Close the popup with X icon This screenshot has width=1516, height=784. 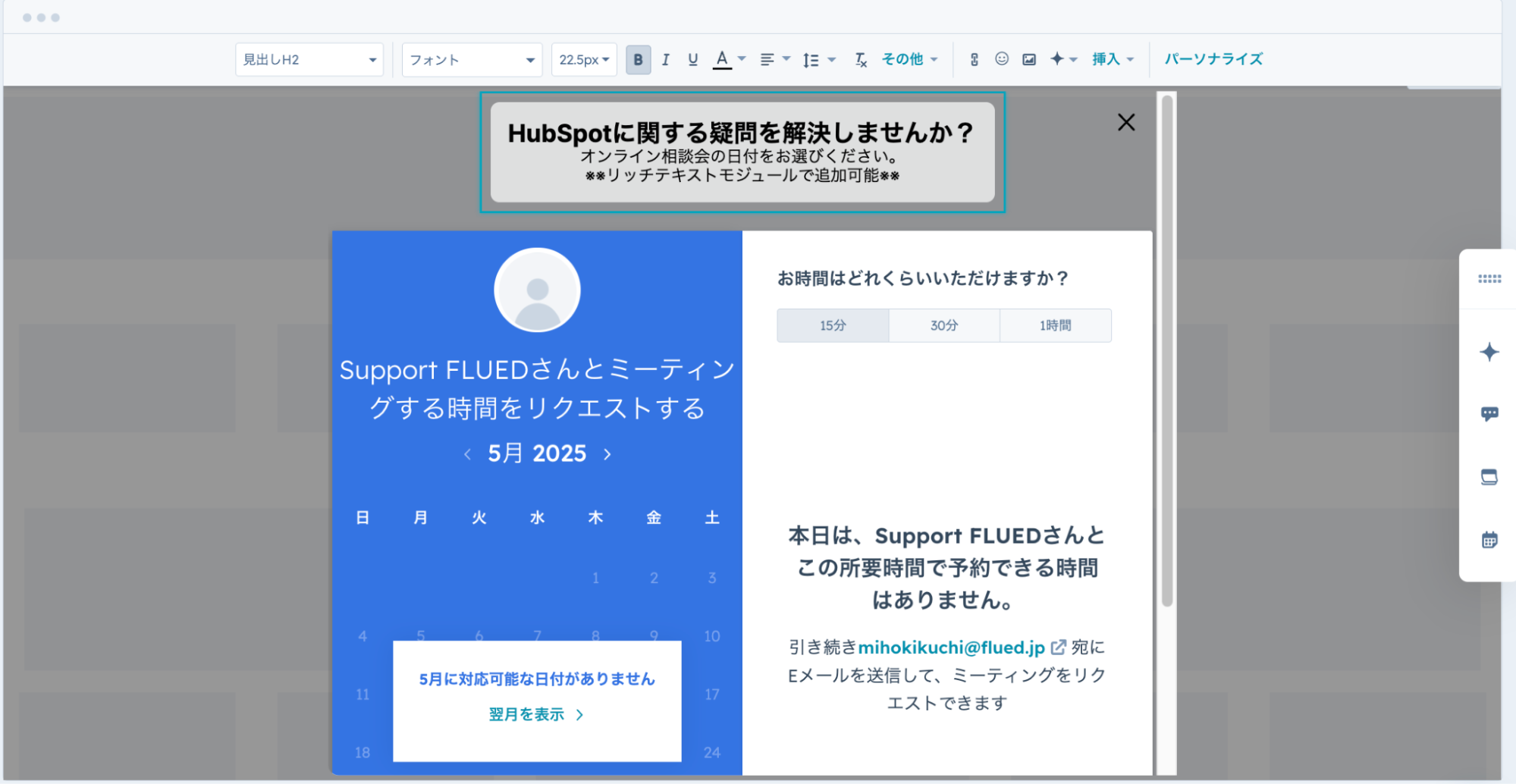pos(1126,122)
